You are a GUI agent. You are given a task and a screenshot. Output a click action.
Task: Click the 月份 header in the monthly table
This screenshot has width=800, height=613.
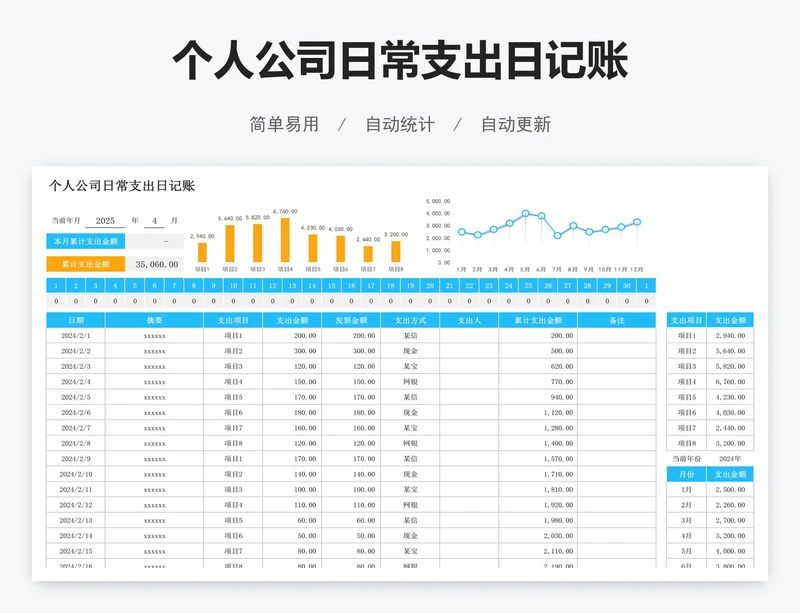tap(686, 474)
